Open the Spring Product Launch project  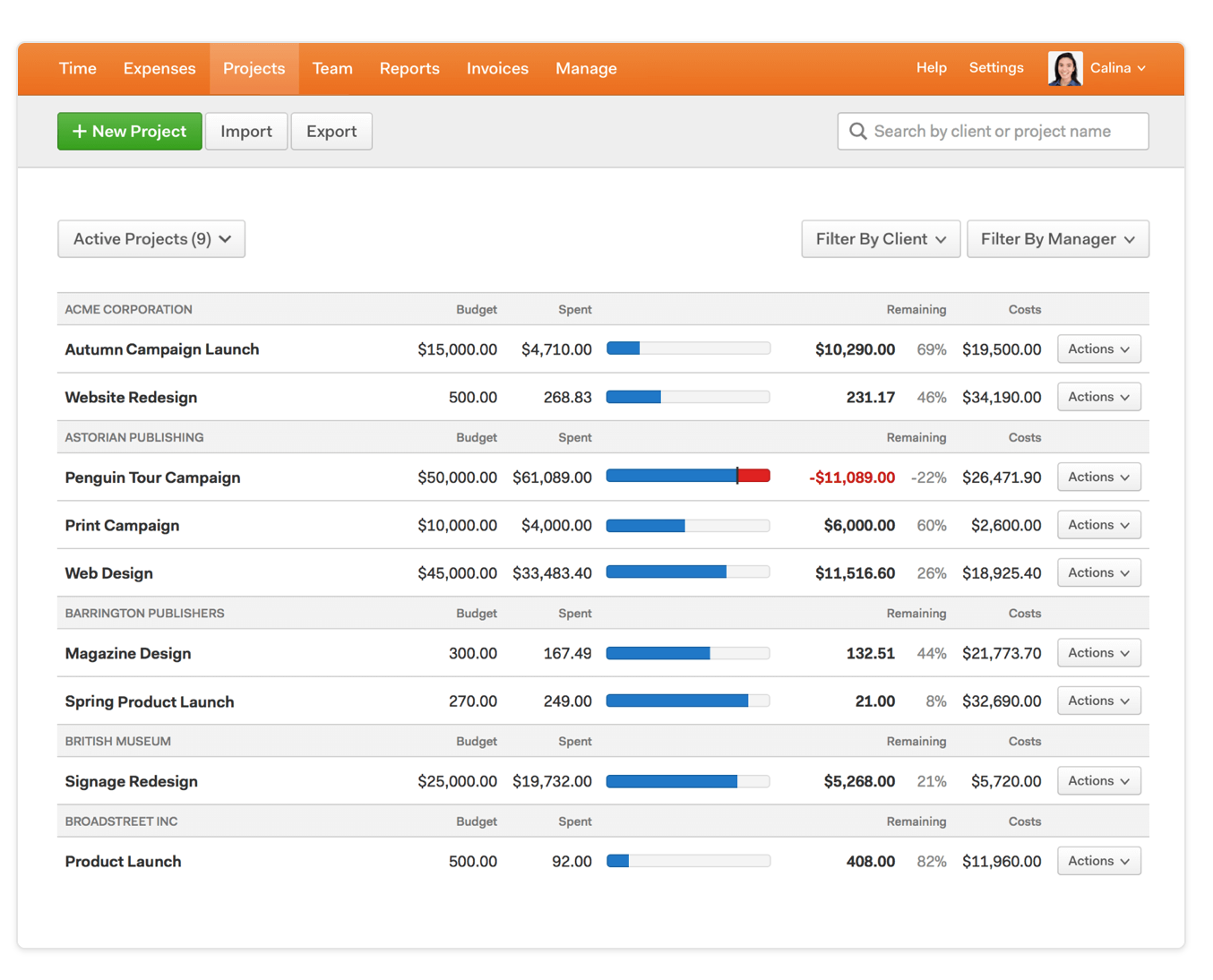150,702
